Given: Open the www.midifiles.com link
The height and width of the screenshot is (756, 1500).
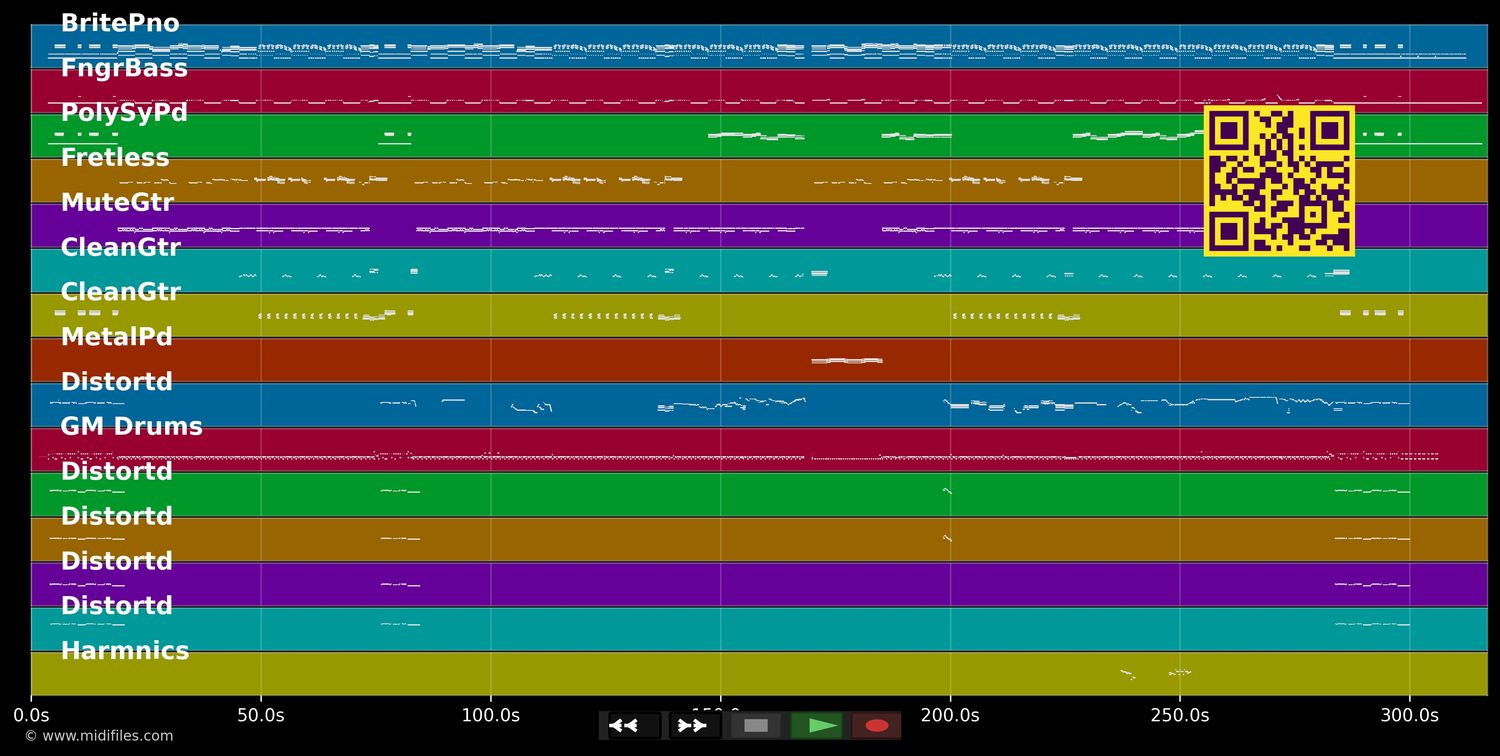Looking at the screenshot, I should tap(99, 736).
